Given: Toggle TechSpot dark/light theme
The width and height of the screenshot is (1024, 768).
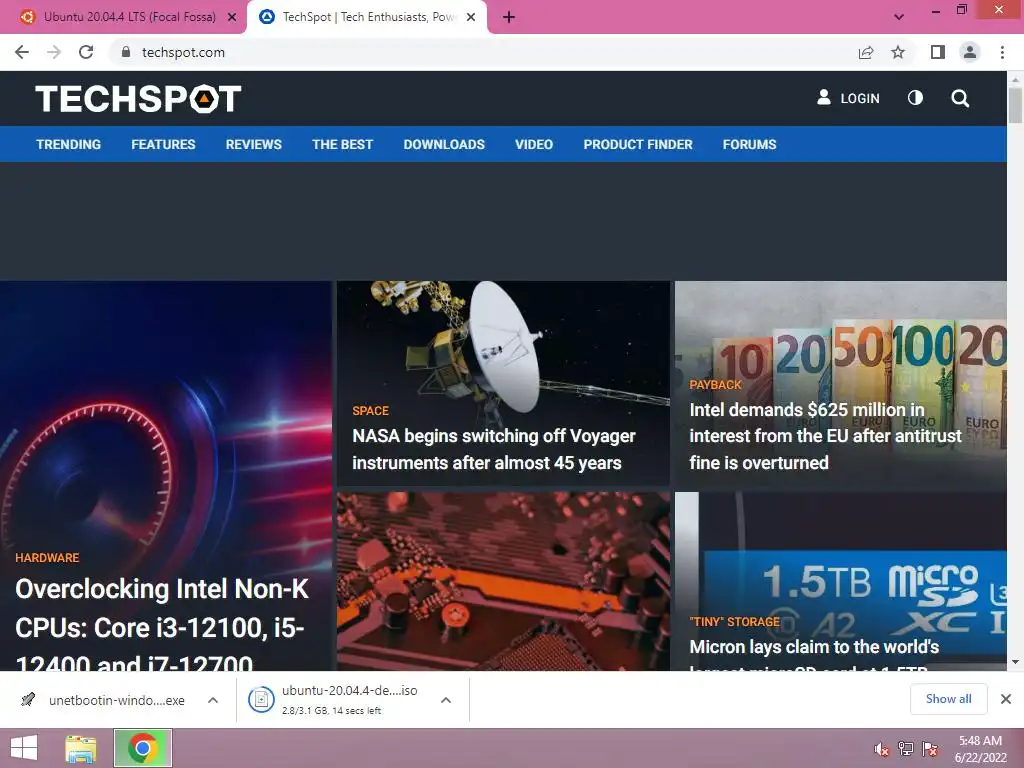Looking at the screenshot, I should coord(916,98).
